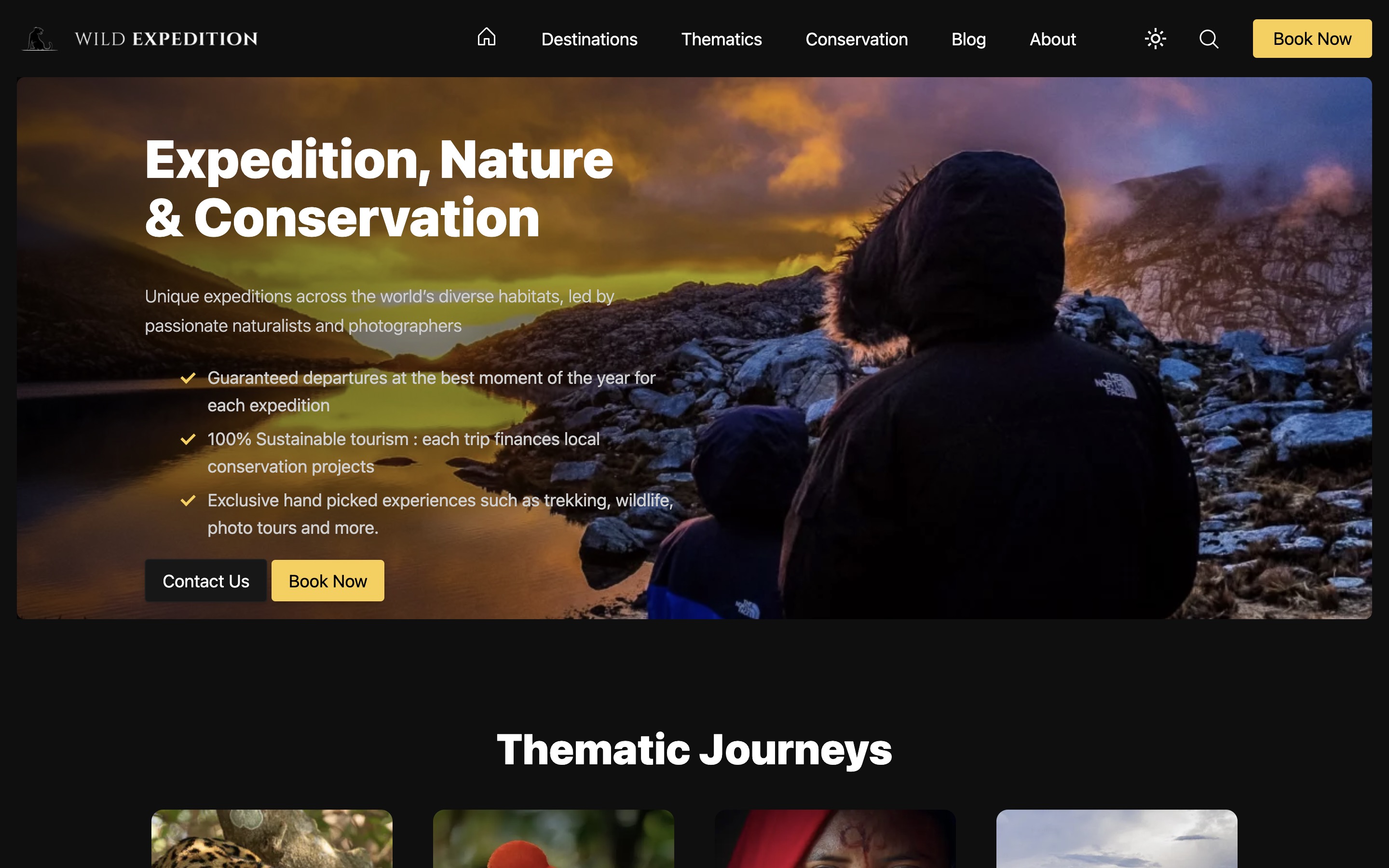The width and height of the screenshot is (1389, 868).
Task: Open the red-veiled face journey thumbnail
Action: [835, 839]
